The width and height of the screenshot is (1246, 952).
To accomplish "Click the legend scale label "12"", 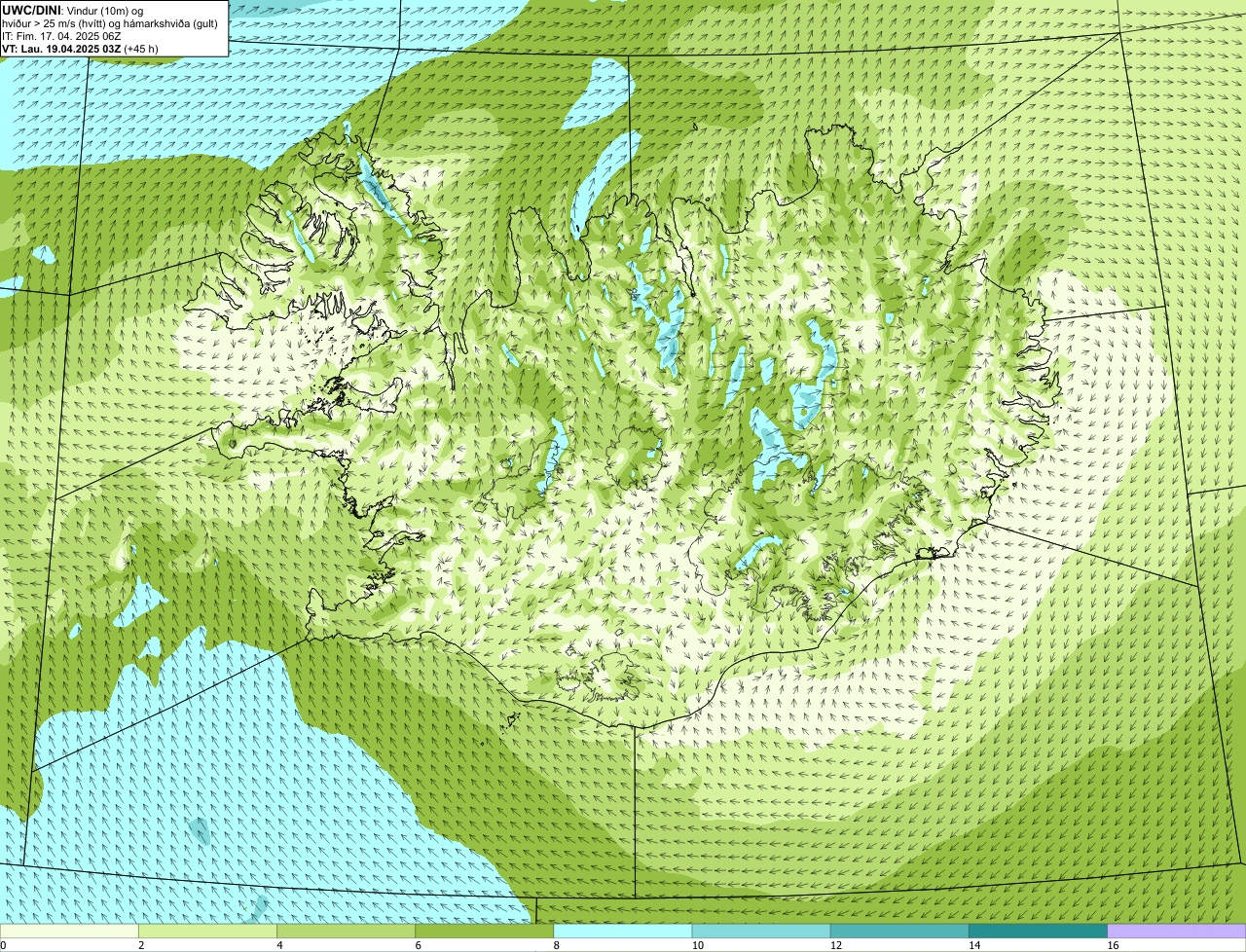I will pyautogui.click(x=835, y=945).
